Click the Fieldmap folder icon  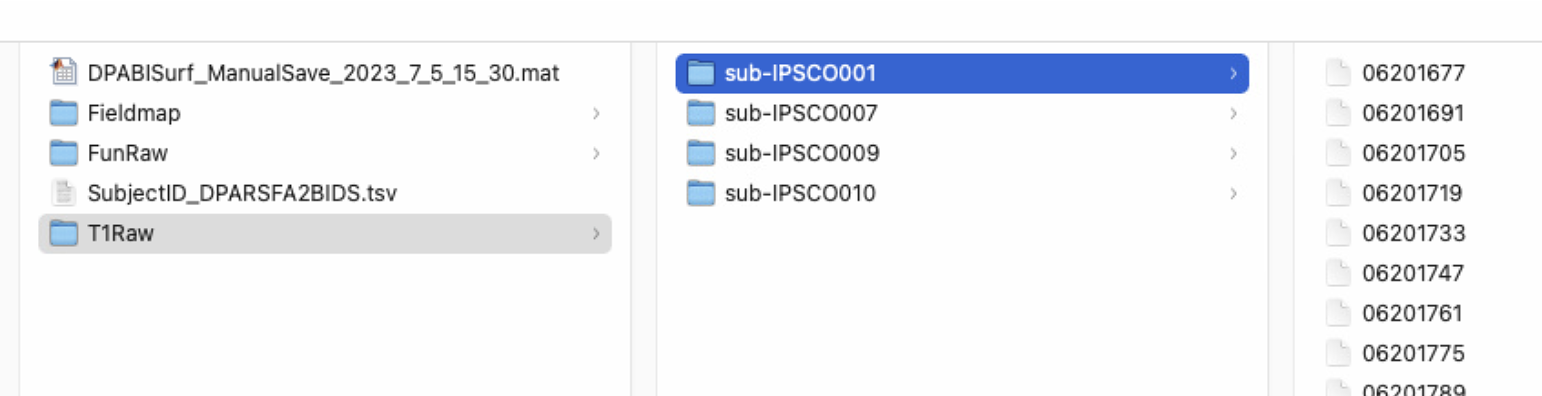click(x=64, y=113)
